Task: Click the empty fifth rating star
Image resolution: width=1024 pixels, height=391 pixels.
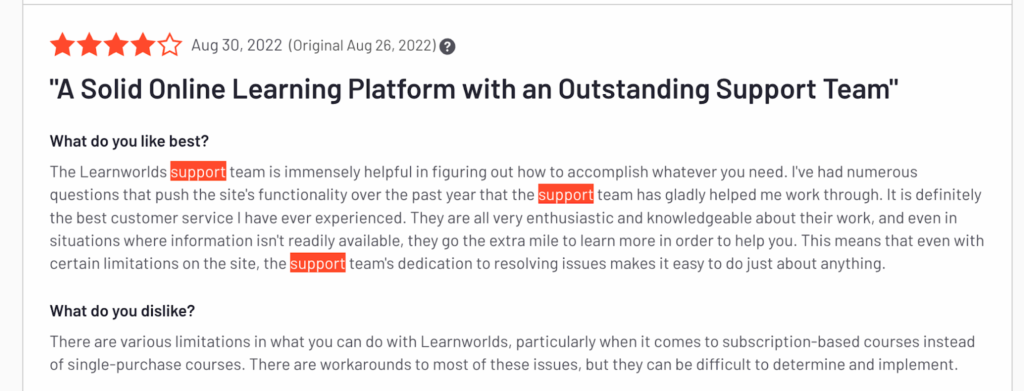Action: 169,46
